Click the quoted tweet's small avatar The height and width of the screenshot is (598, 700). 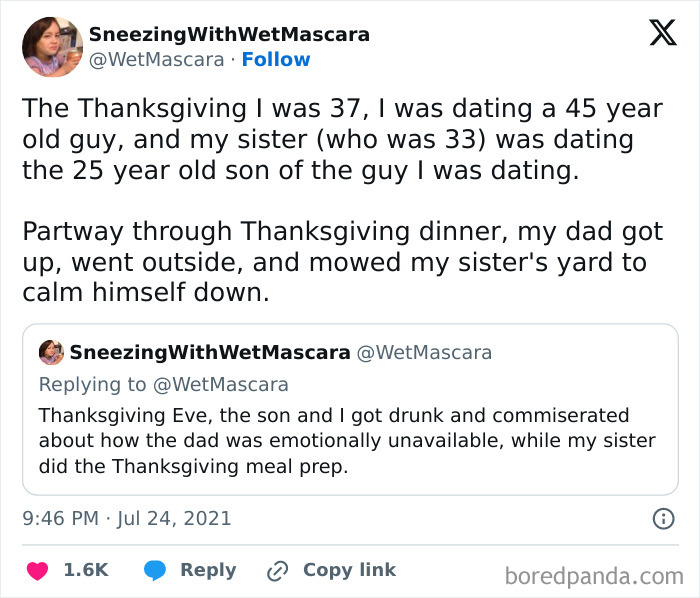(51, 353)
